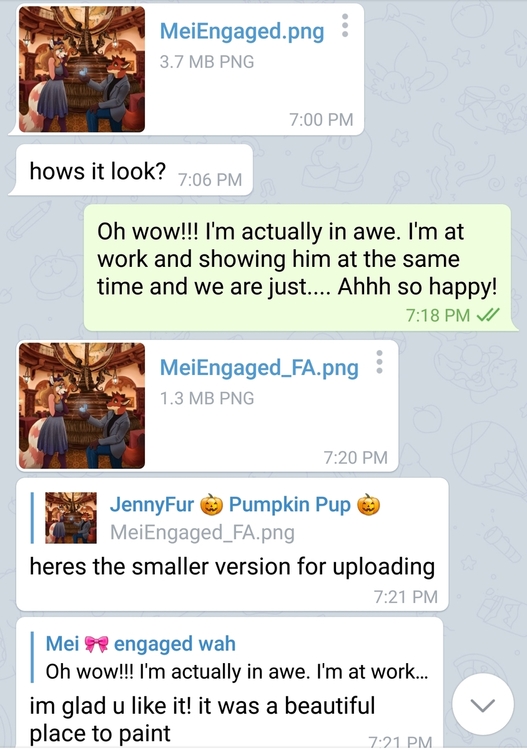527x750 pixels.
Task: Tap the second pumpkin emoji after Pumpkin Pup
Action: (369, 505)
